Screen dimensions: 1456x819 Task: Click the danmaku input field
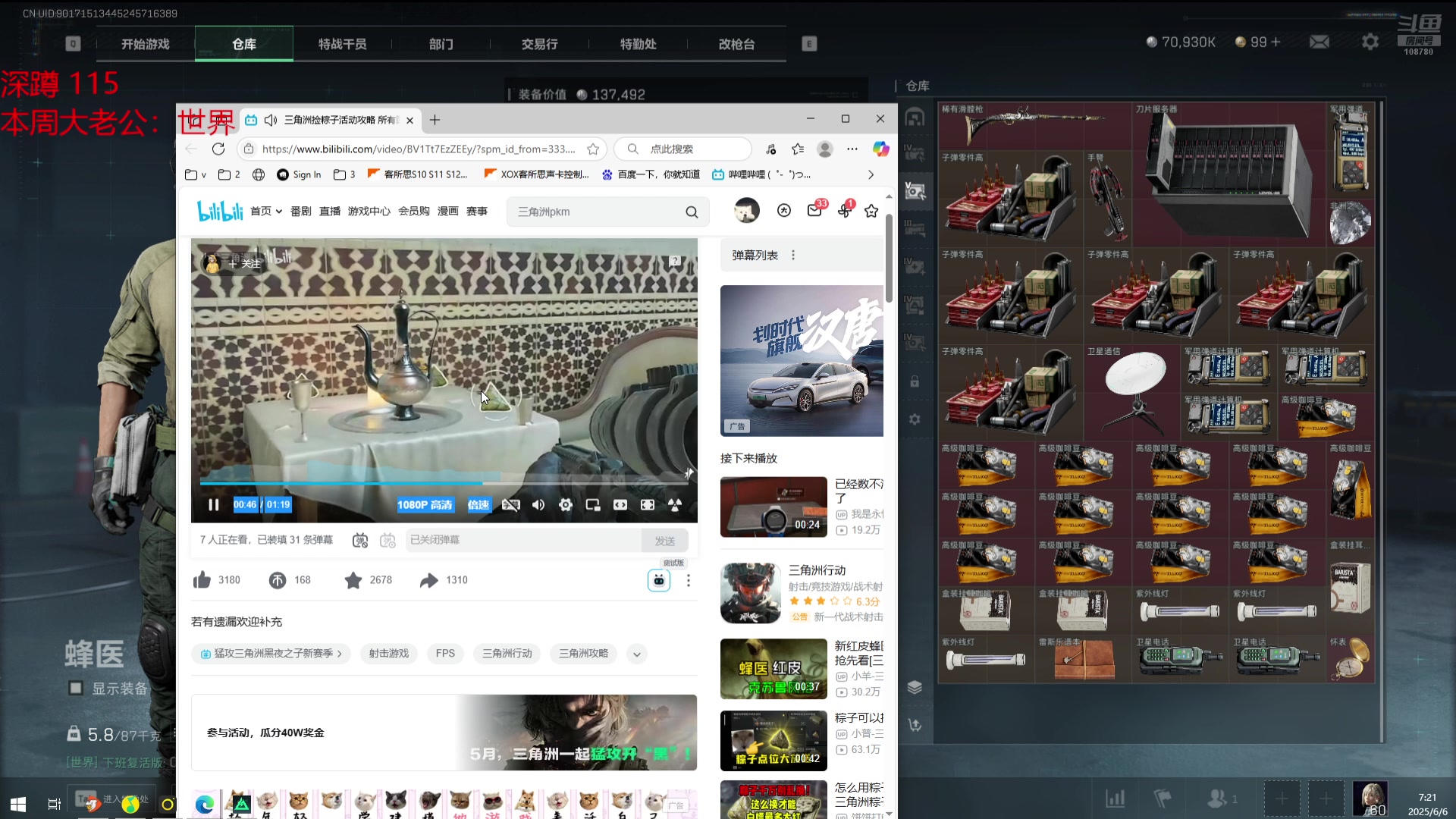[523, 540]
